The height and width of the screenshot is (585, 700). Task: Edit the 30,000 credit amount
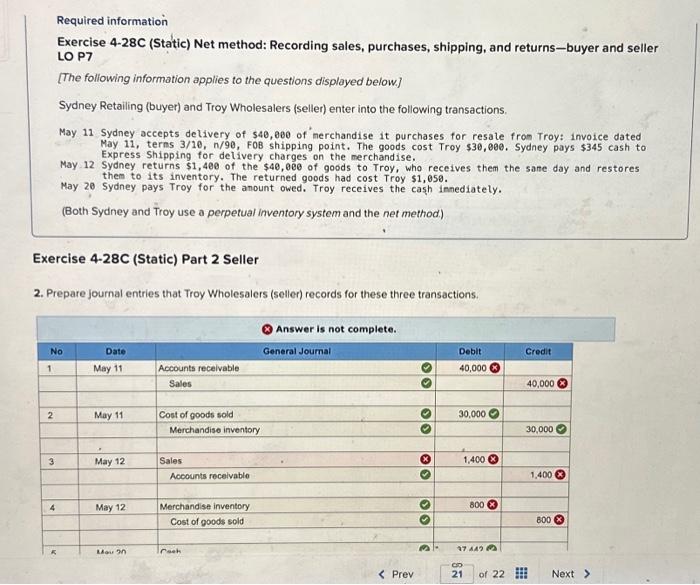click(x=539, y=429)
